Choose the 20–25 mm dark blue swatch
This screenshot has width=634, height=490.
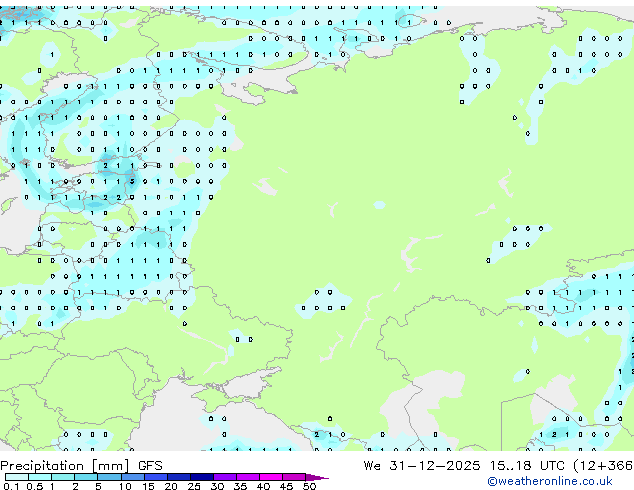pos(179,477)
